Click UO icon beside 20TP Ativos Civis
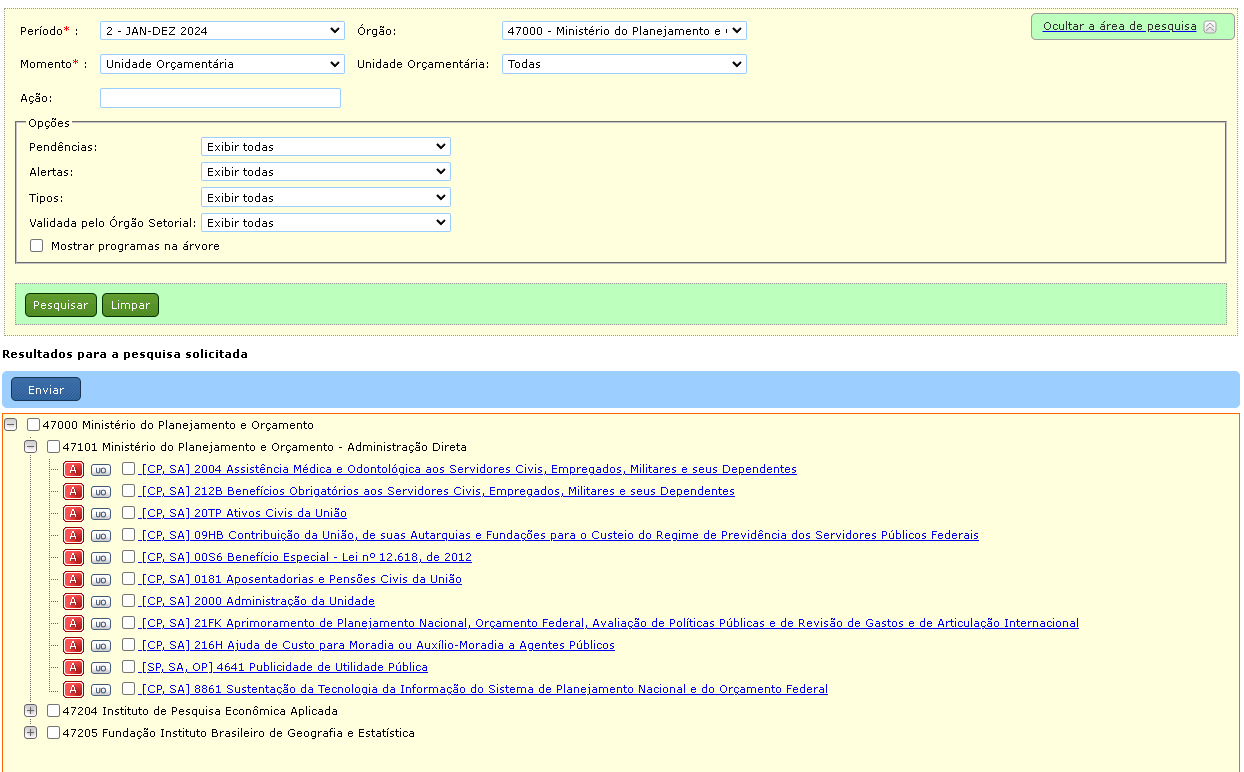This screenshot has height=772, width=1244. [101, 513]
